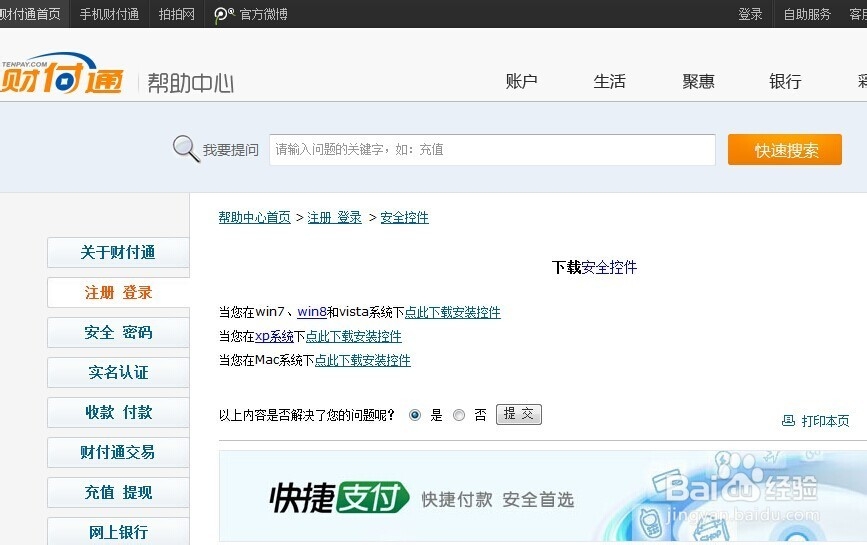Click the win8 link
This screenshot has width=867, height=545.
(312, 312)
